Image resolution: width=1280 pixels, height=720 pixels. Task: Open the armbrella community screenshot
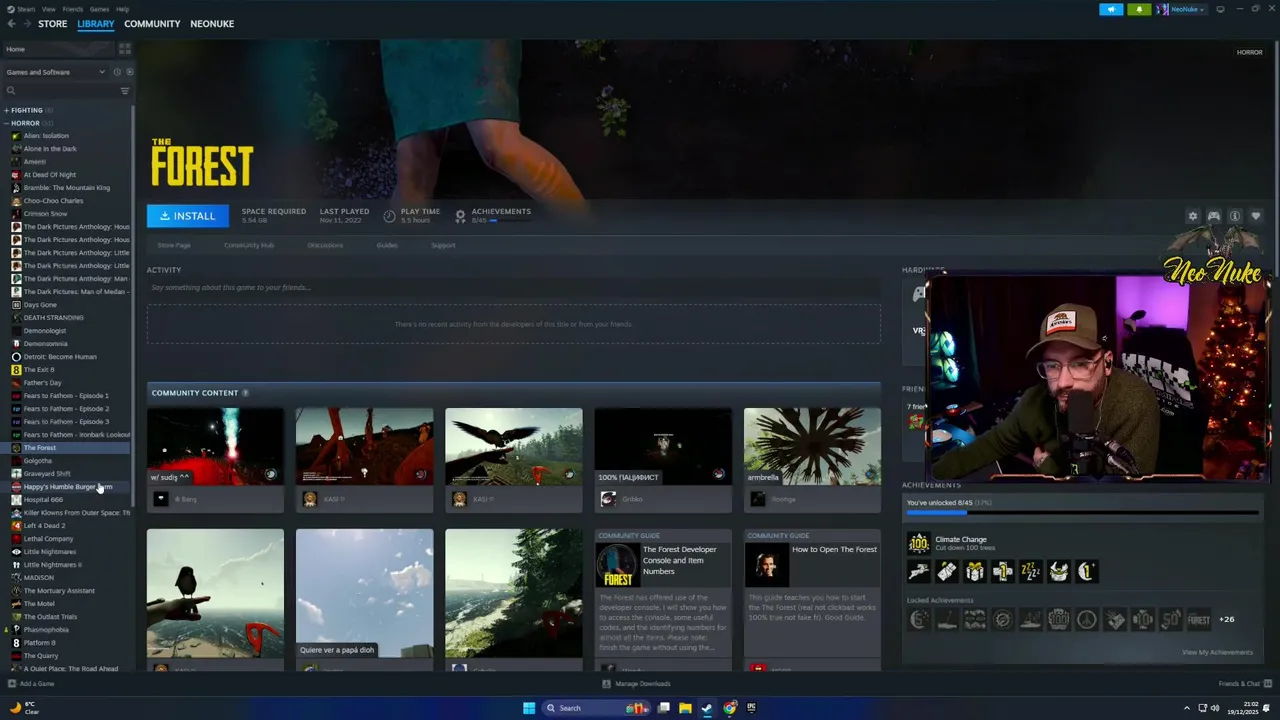point(812,446)
